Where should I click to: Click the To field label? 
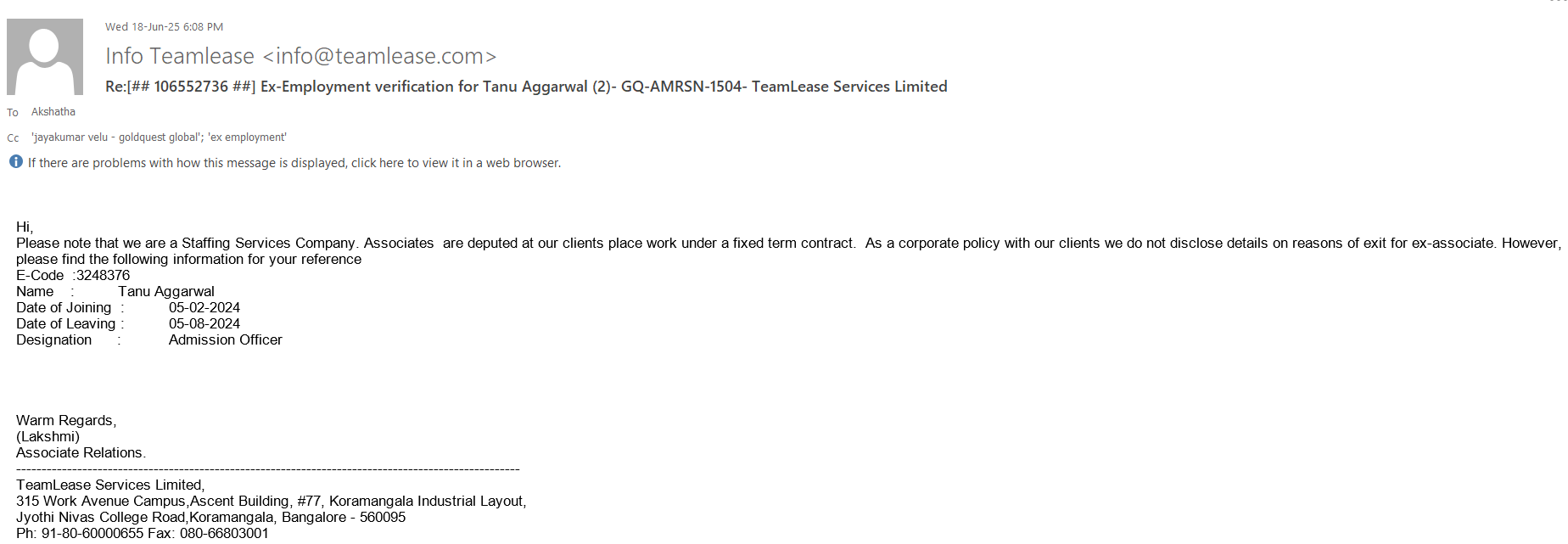[13, 113]
